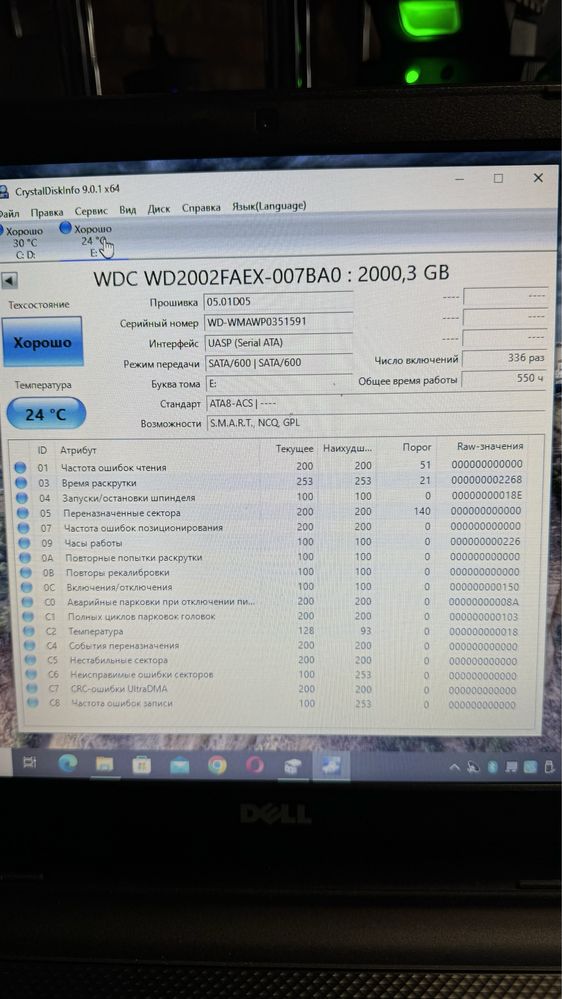Click the serial number field WD-WMAWP0351591
This screenshot has height=999, width=562.
click(278, 322)
